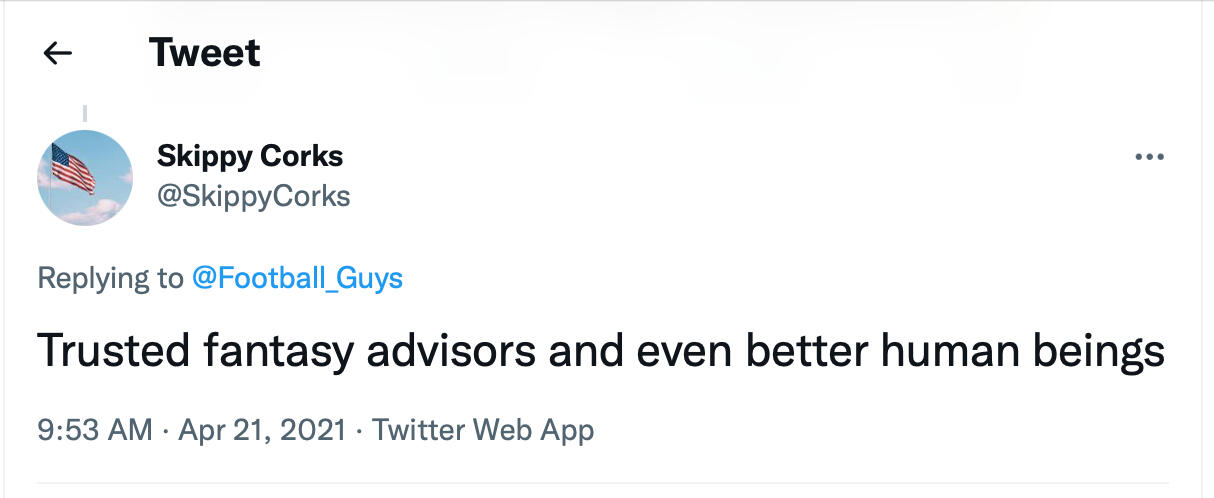
Task: Click the "Replying to" label text
Action: (x=110, y=277)
